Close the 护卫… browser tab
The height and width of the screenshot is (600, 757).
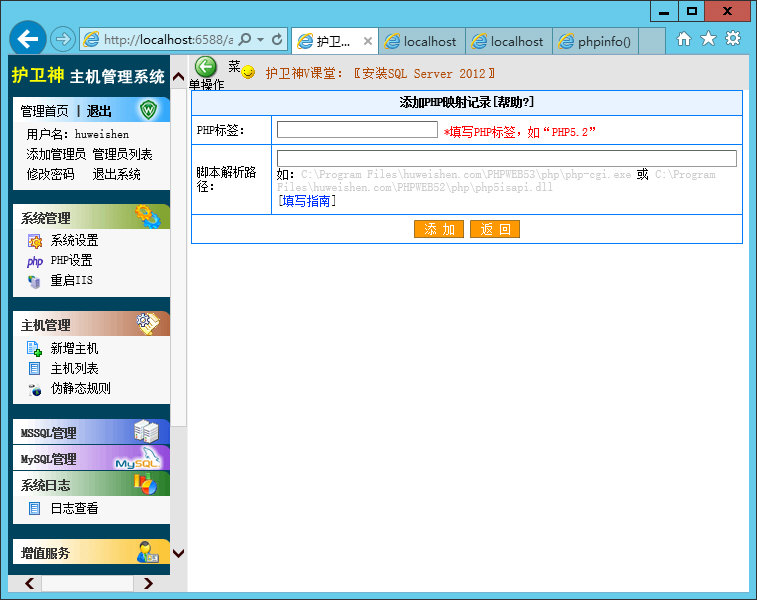point(367,42)
